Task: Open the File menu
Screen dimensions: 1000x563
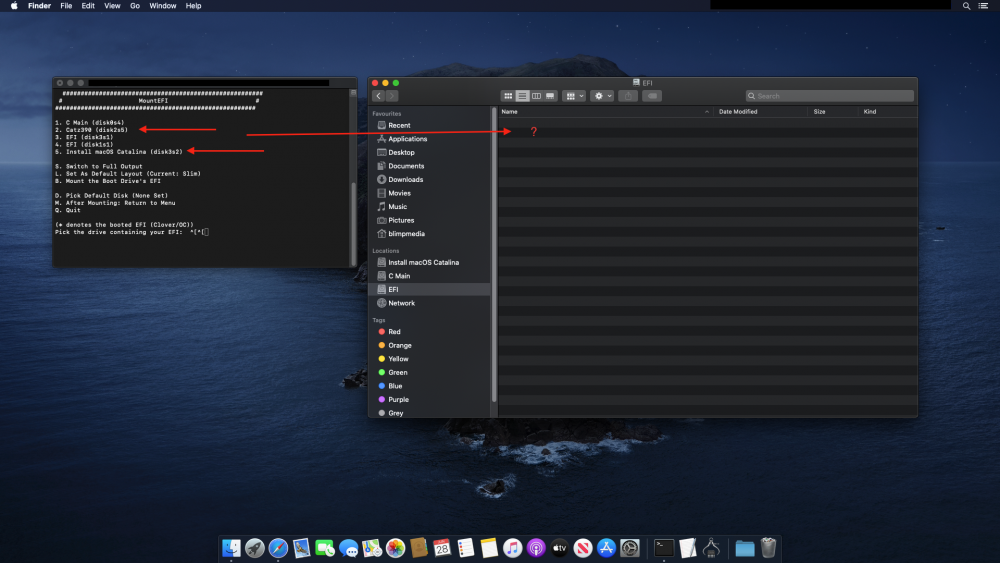Action: [66, 6]
